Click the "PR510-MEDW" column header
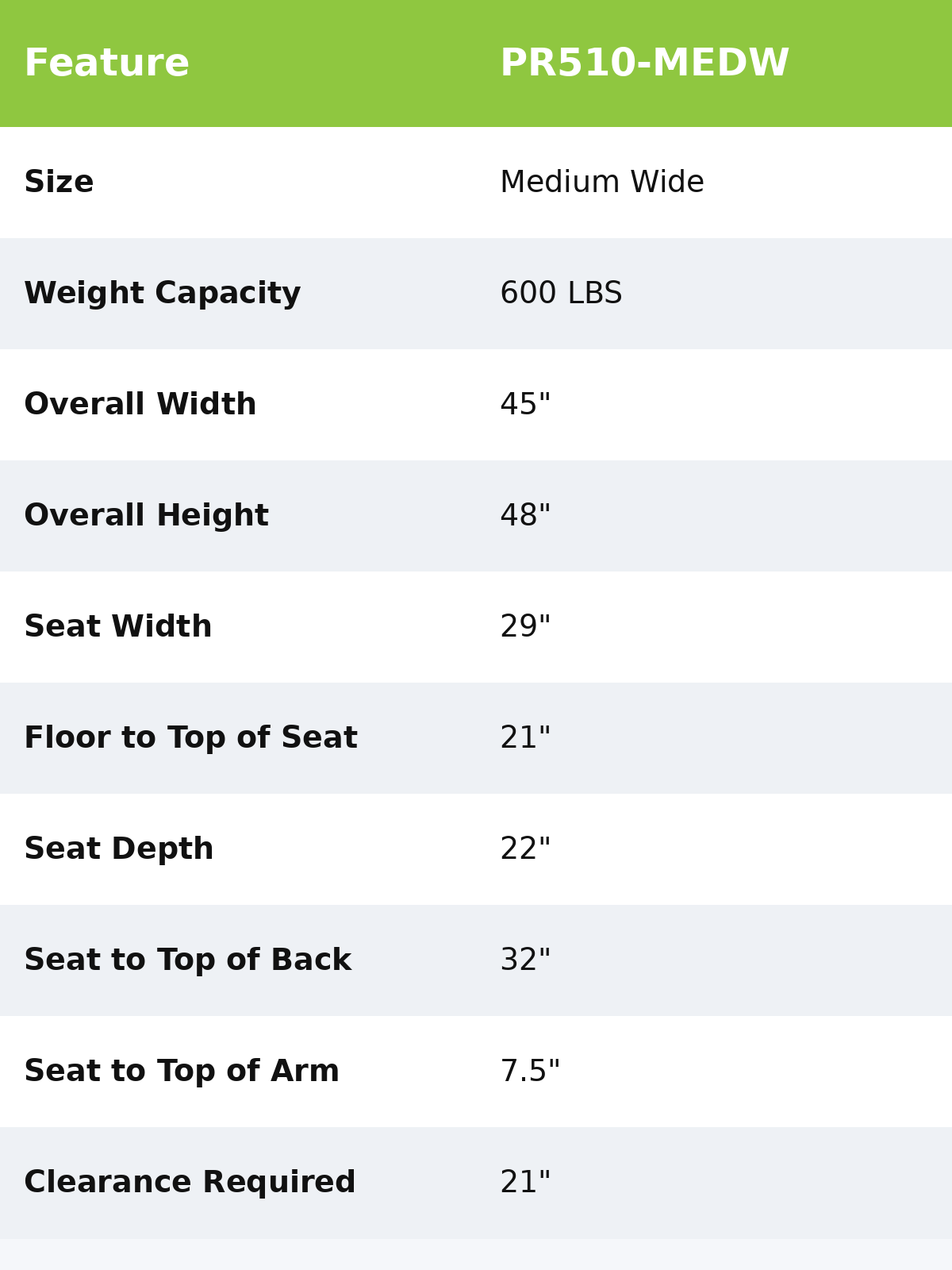Screen dimensions: 952x1270 click(x=644, y=63)
